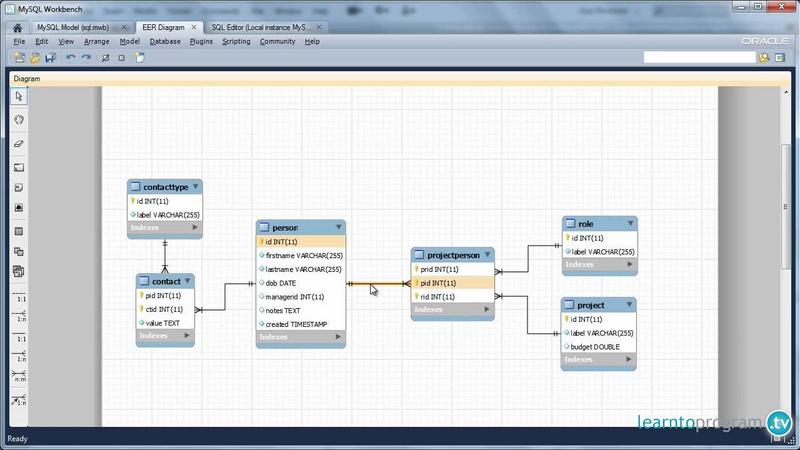This screenshot has height=450, width=800.
Task: Collapse the project table via its arrow
Action: (x=629, y=305)
